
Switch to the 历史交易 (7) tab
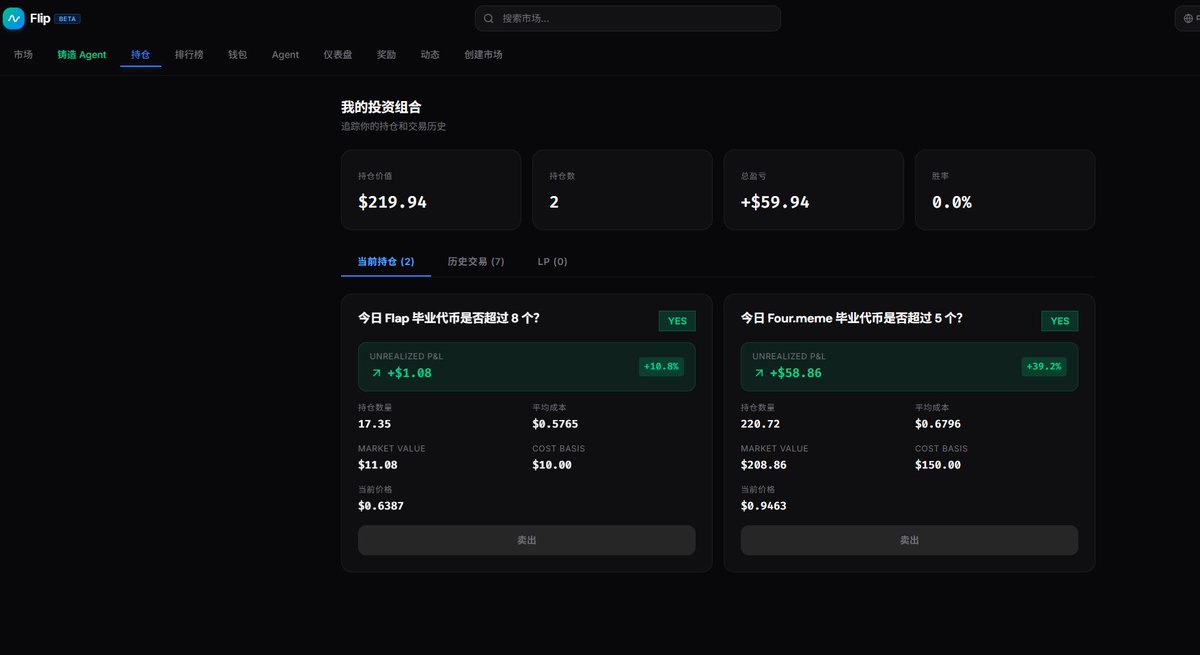tap(476, 261)
